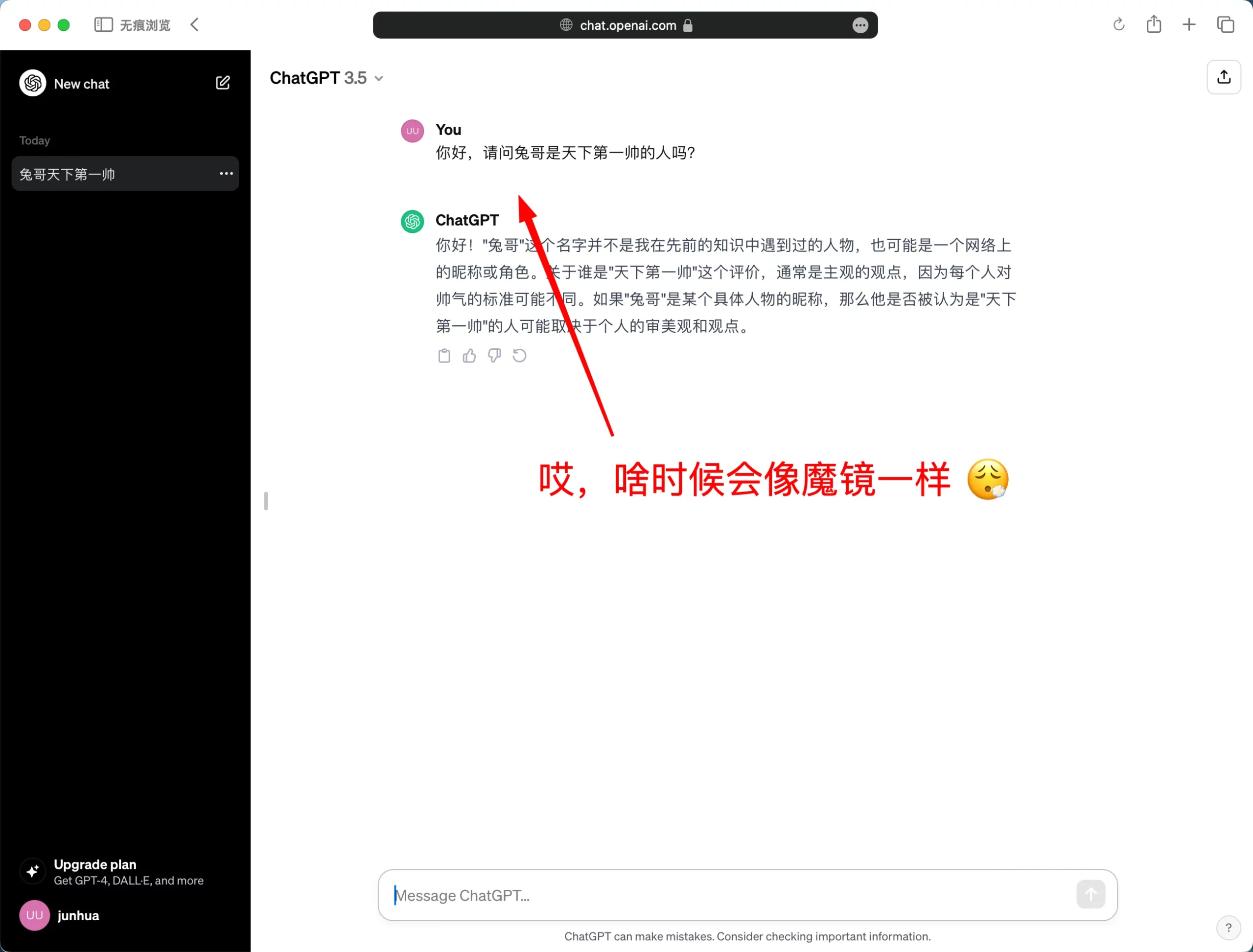Expand the ChatGPT 3.5 model dropdown

click(x=327, y=78)
